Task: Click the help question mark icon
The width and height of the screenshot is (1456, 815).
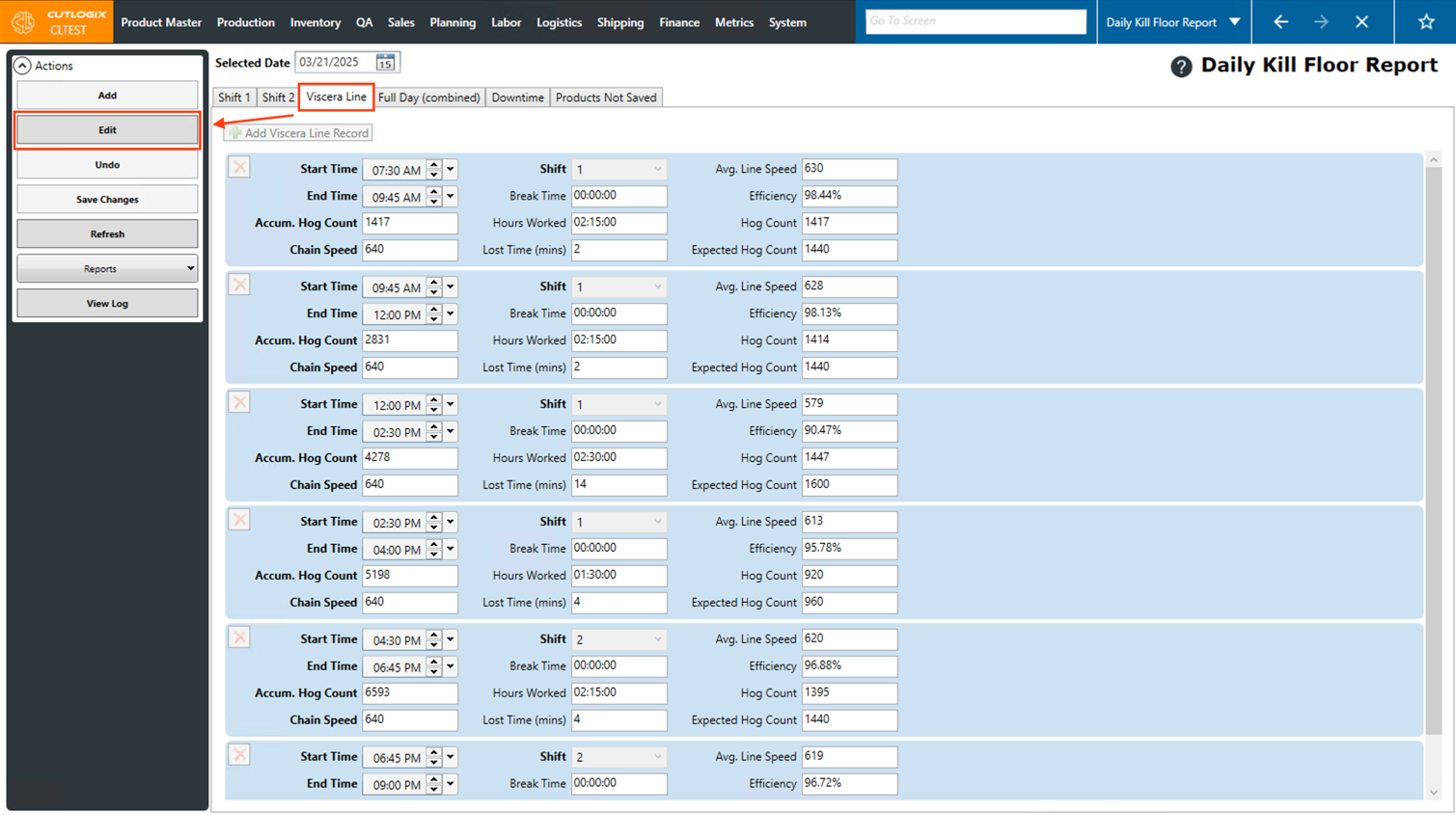Action: click(x=1181, y=67)
